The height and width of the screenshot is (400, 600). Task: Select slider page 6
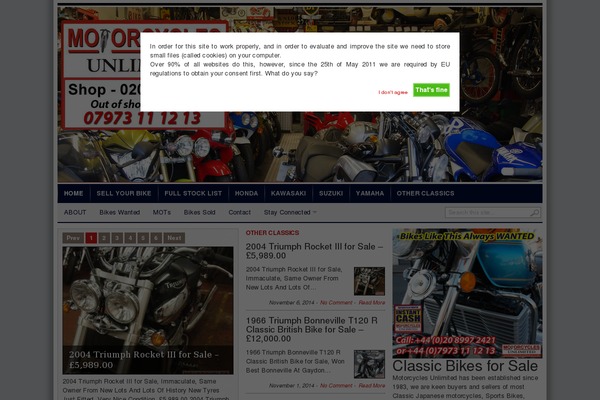(x=156, y=238)
